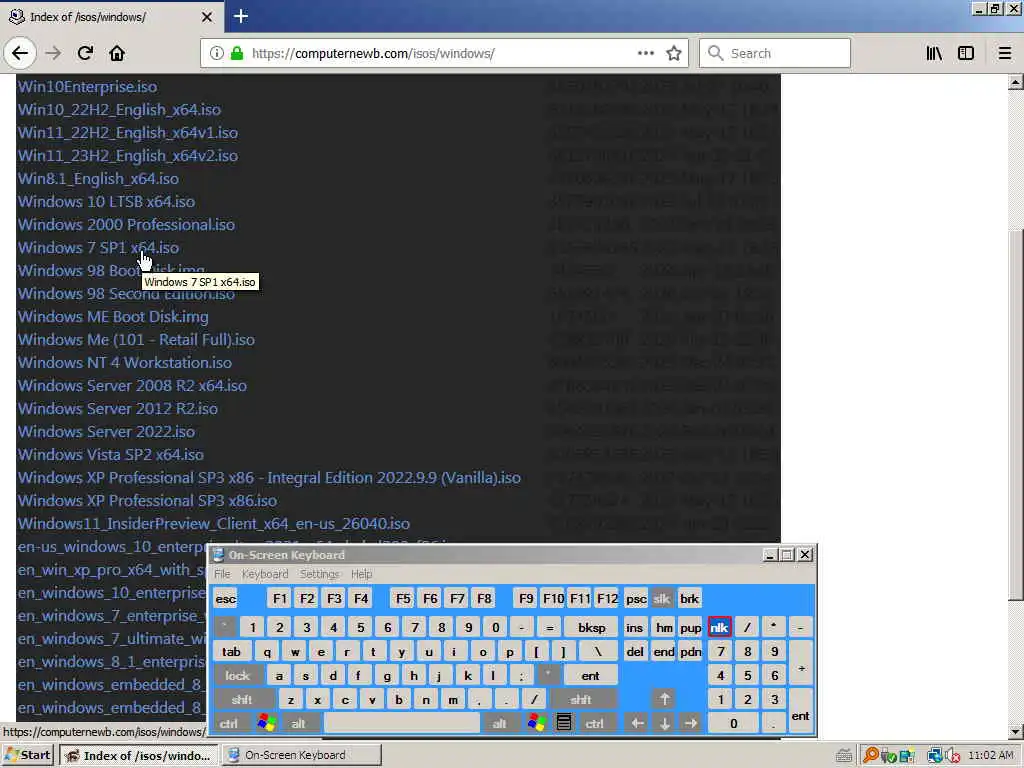Toggle the right alt key
The image size is (1024, 768).
click(x=500, y=723)
